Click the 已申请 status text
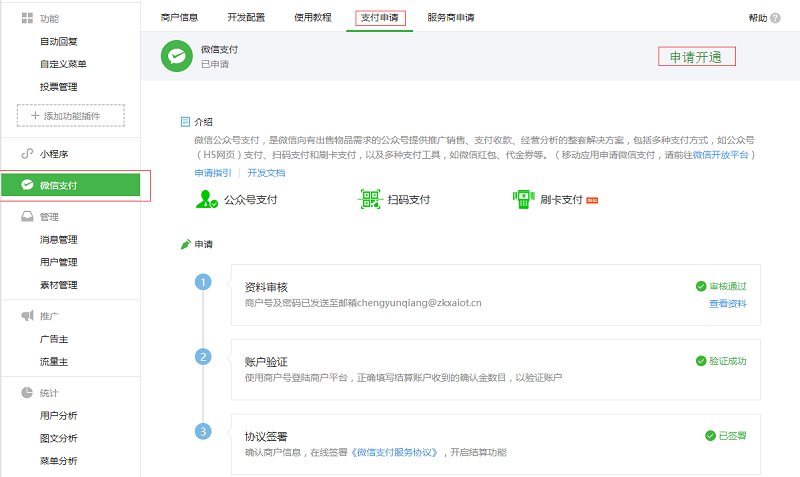The height and width of the screenshot is (477, 800). [215, 64]
